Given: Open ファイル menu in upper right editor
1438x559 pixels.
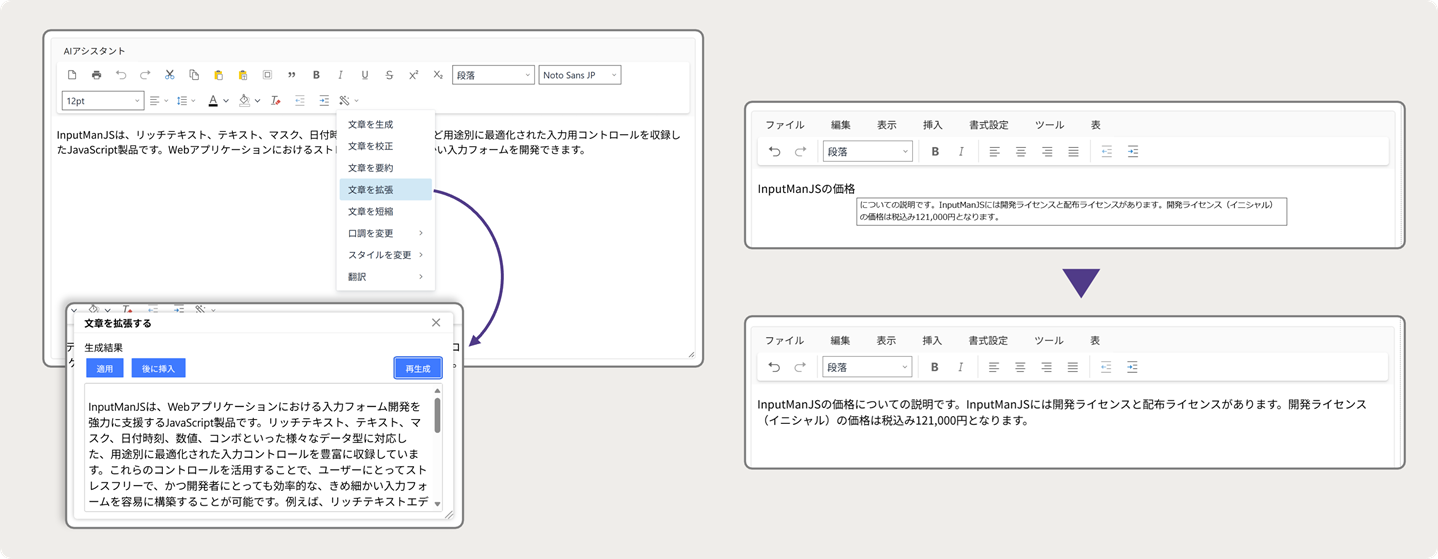Looking at the screenshot, I should (x=785, y=125).
